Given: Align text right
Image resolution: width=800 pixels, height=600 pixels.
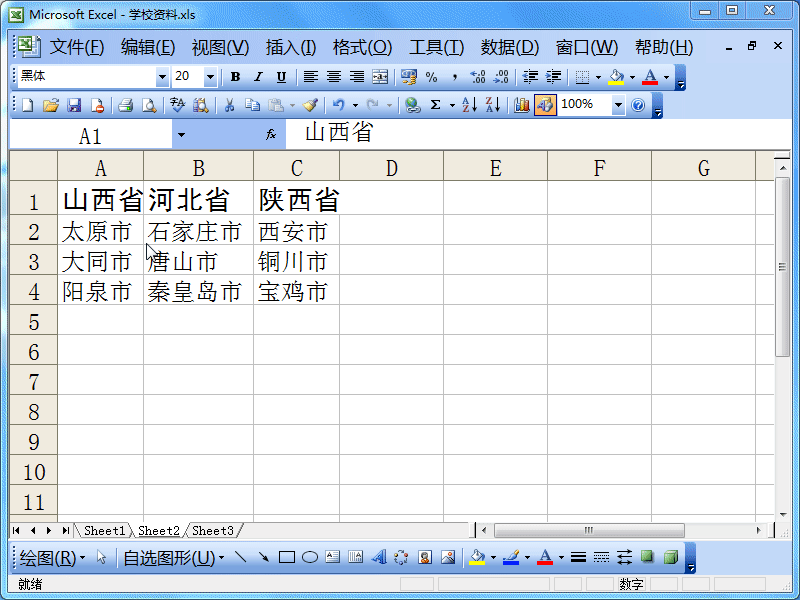Looking at the screenshot, I should click(357, 77).
